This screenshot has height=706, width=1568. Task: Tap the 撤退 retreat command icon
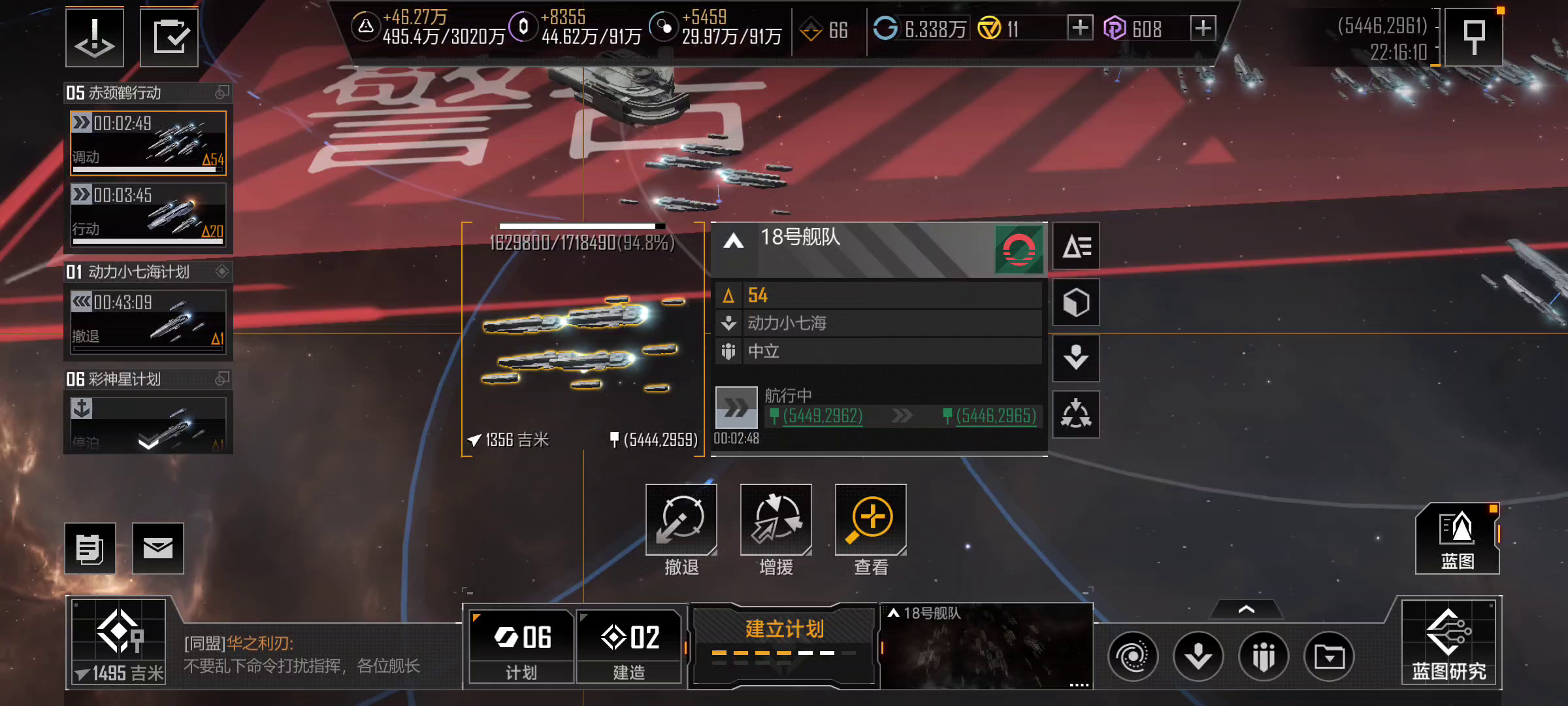point(681,520)
